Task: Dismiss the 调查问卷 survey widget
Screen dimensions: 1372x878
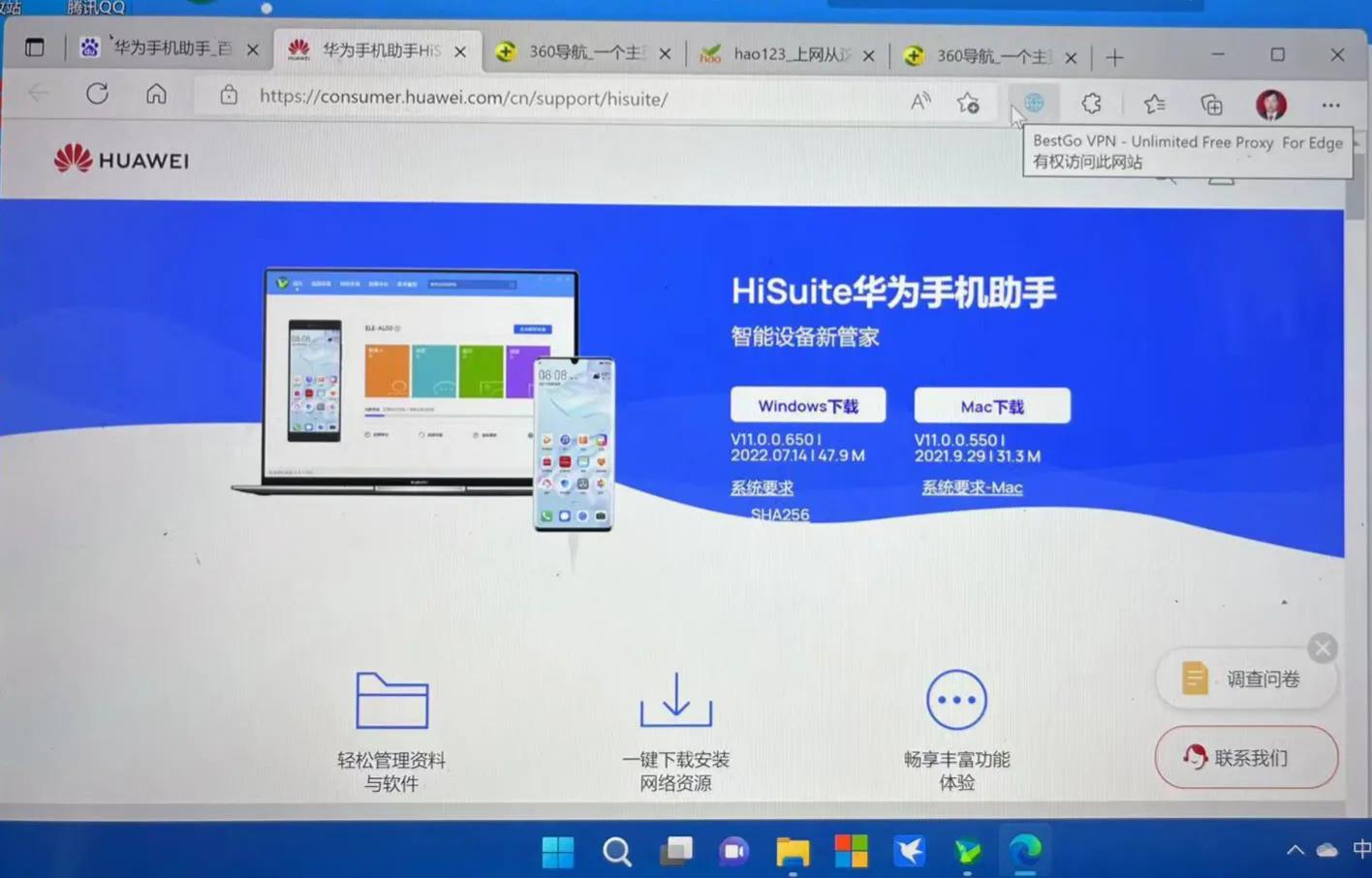Action: 1322,647
